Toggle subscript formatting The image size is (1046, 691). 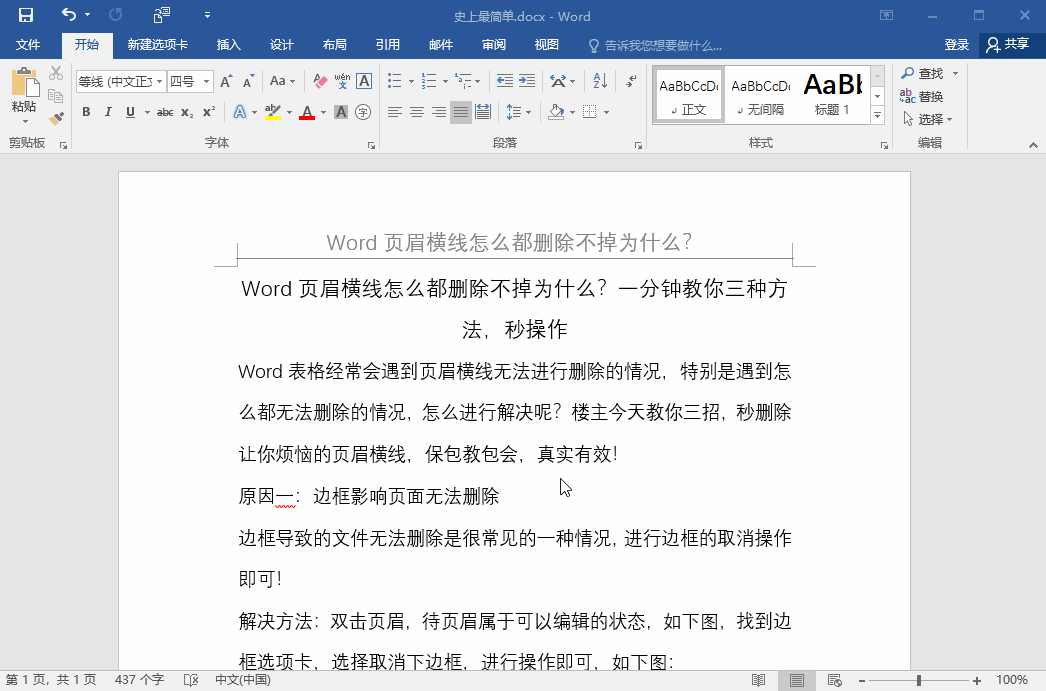[186, 111]
